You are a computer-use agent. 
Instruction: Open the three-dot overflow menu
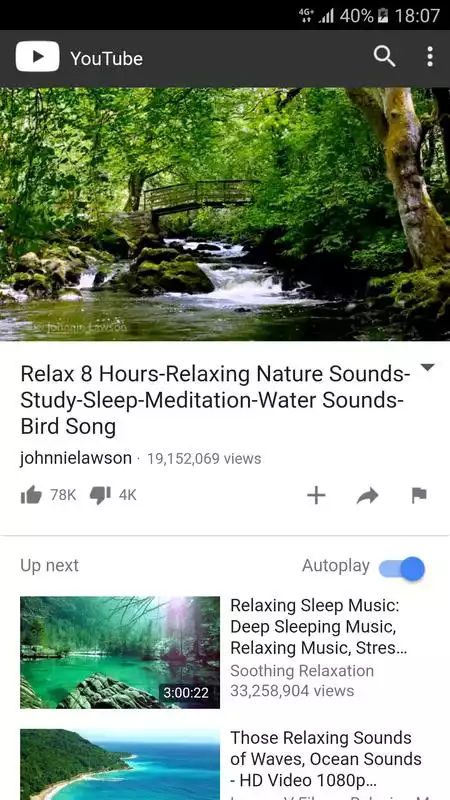click(x=430, y=57)
